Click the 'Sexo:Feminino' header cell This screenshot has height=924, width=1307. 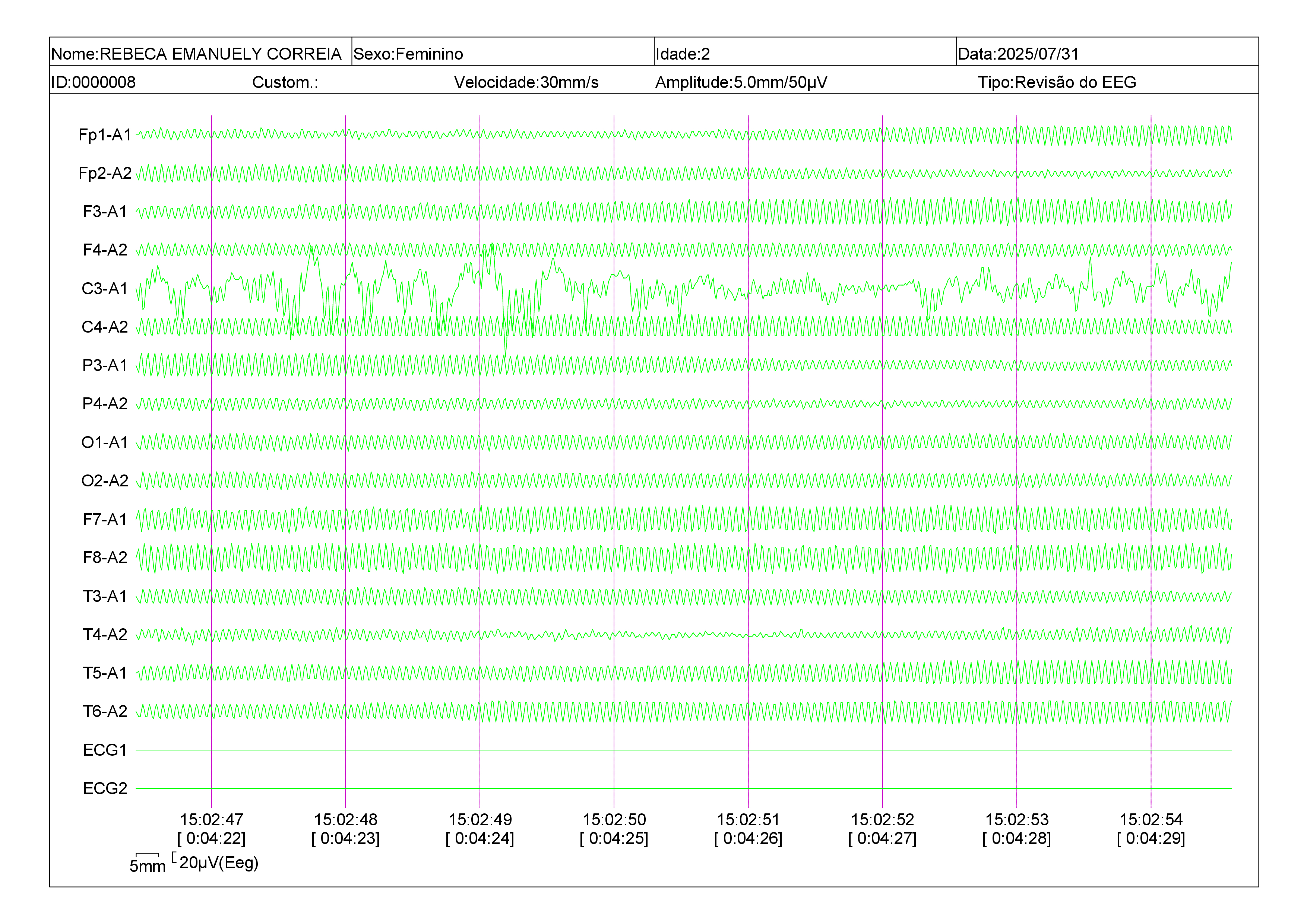coord(503,52)
